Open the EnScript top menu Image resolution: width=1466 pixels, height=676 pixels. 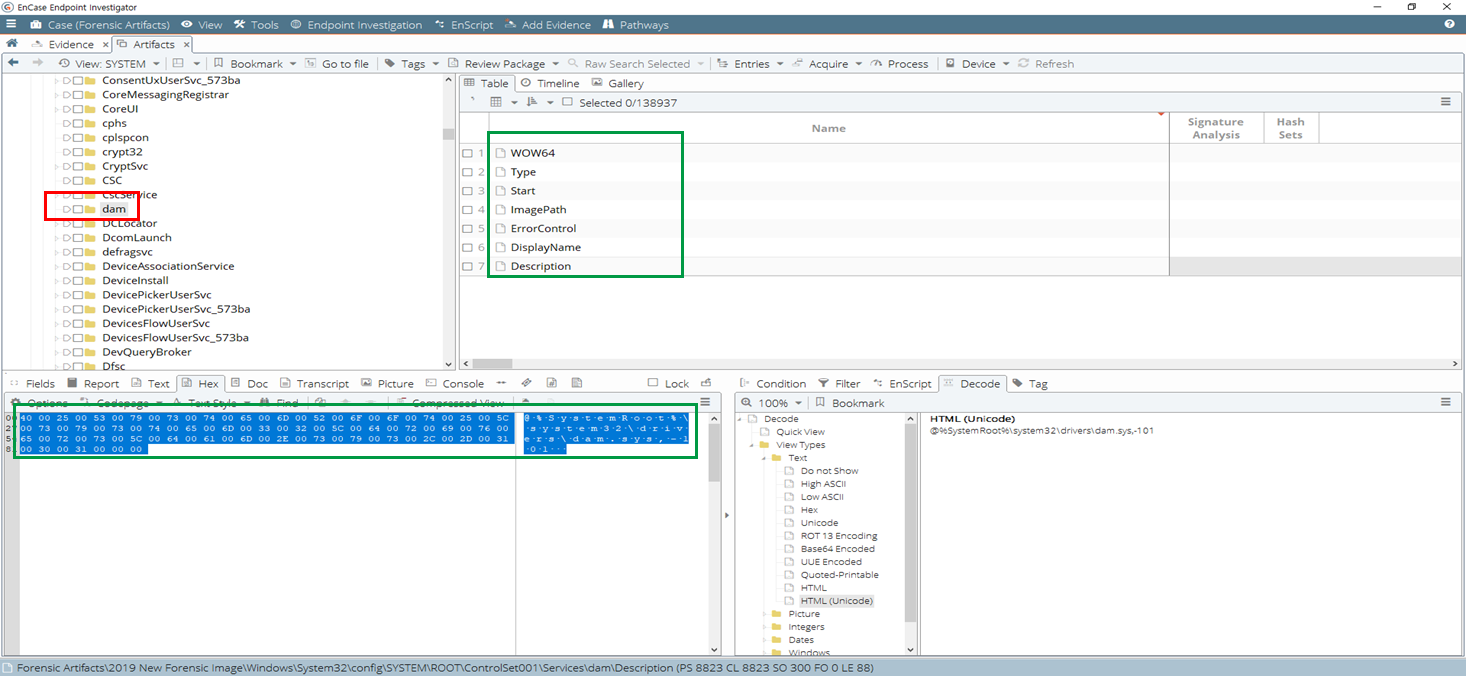pyautogui.click(x=464, y=24)
